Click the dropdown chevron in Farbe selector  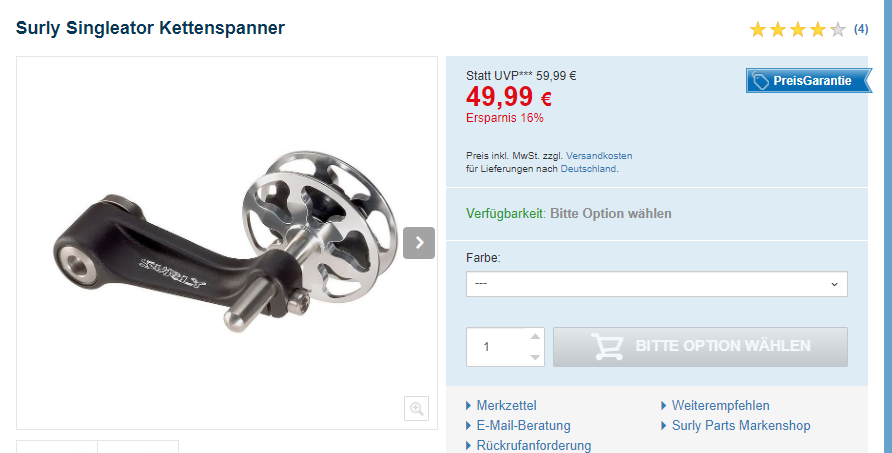pyautogui.click(x=834, y=285)
